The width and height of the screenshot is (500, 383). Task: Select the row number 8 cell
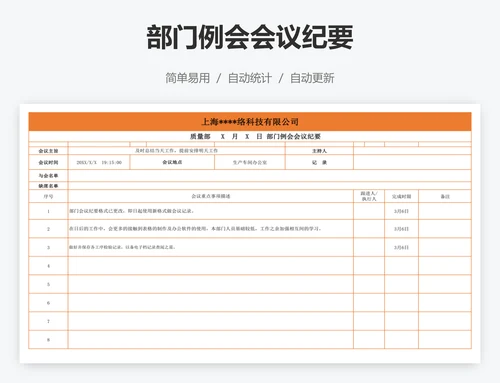[48, 340]
